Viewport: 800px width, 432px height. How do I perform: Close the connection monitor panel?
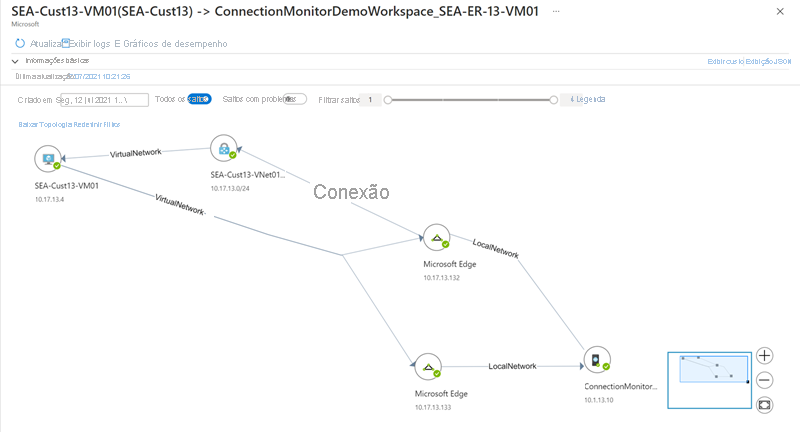tap(780, 11)
